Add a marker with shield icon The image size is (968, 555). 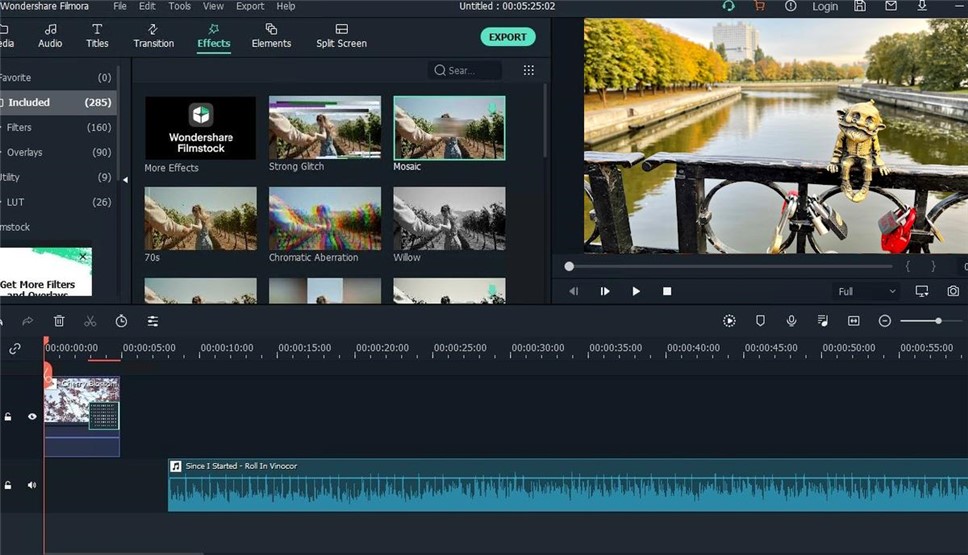pos(760,321)
